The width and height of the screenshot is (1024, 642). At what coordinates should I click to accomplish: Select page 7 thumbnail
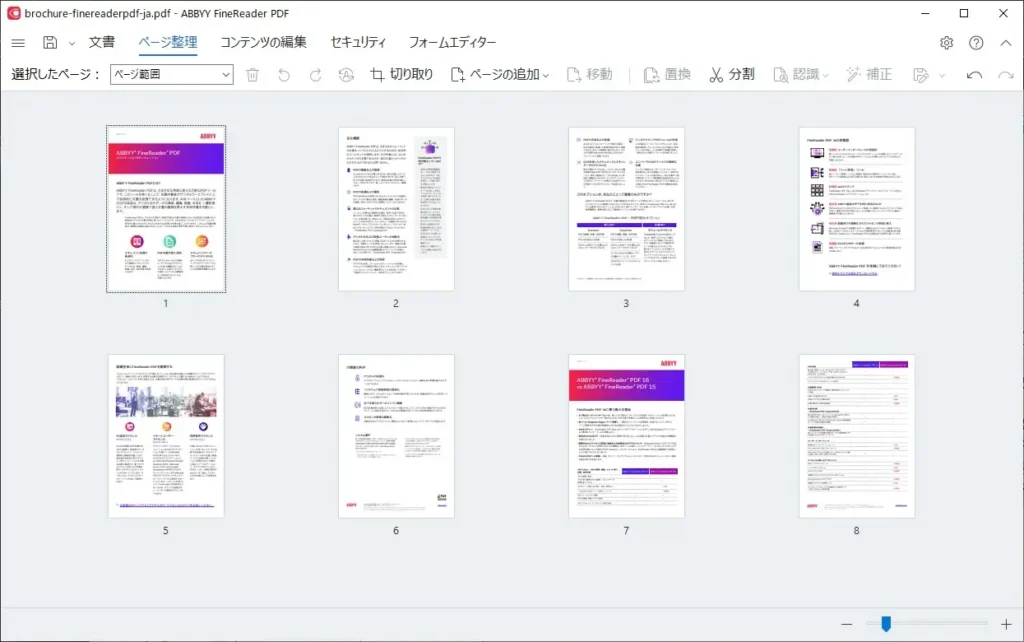(x=626, y=436)
